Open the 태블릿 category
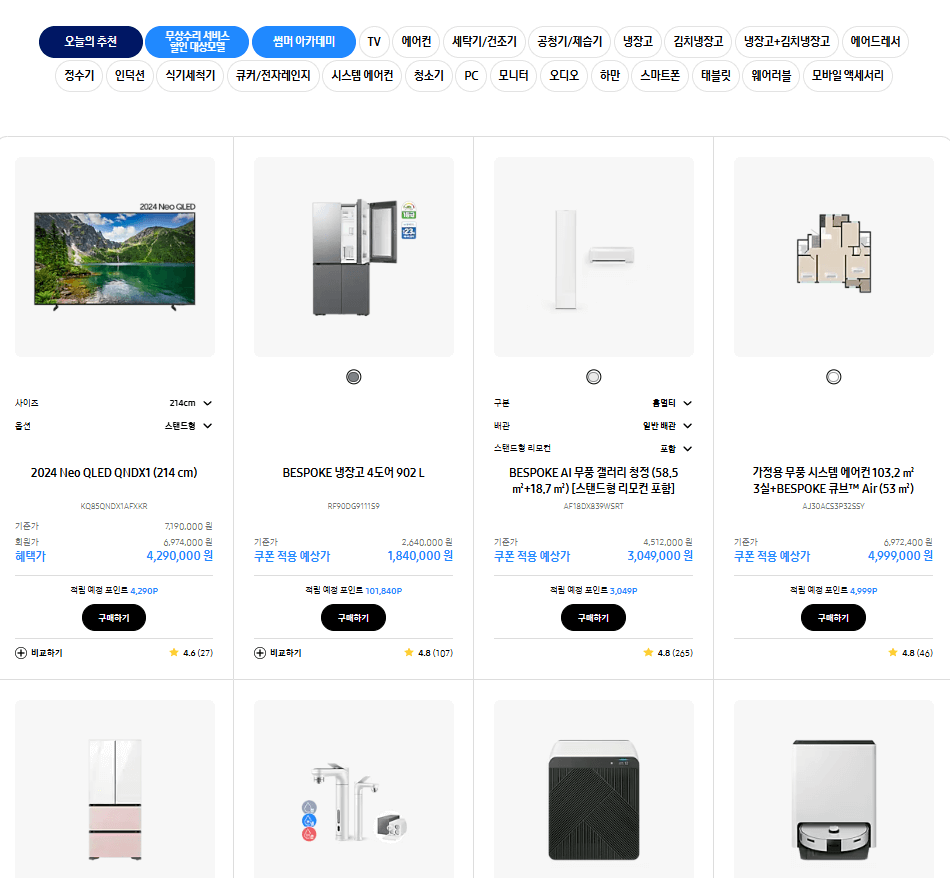 (716, 76)
